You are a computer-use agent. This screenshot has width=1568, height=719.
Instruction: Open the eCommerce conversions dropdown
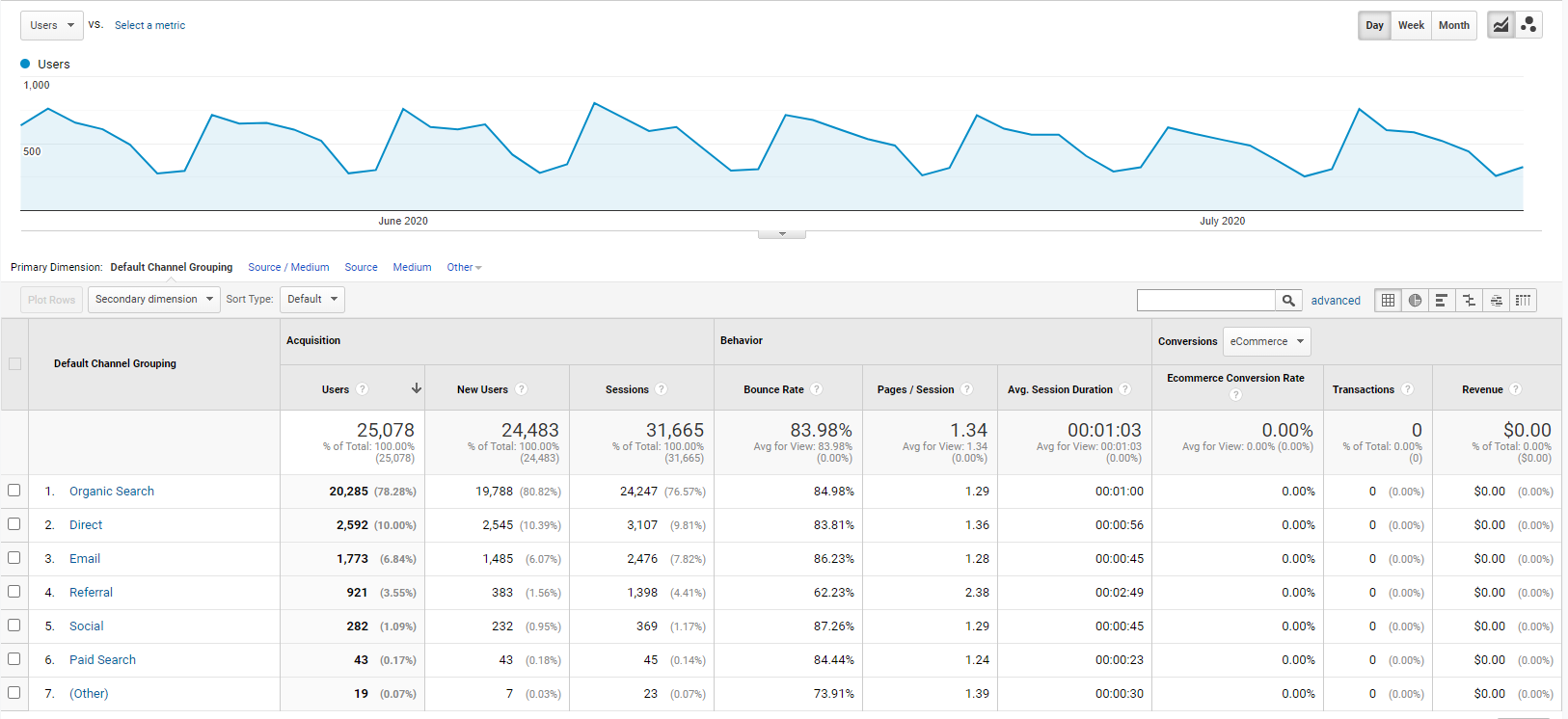(x=1267, y=341)
